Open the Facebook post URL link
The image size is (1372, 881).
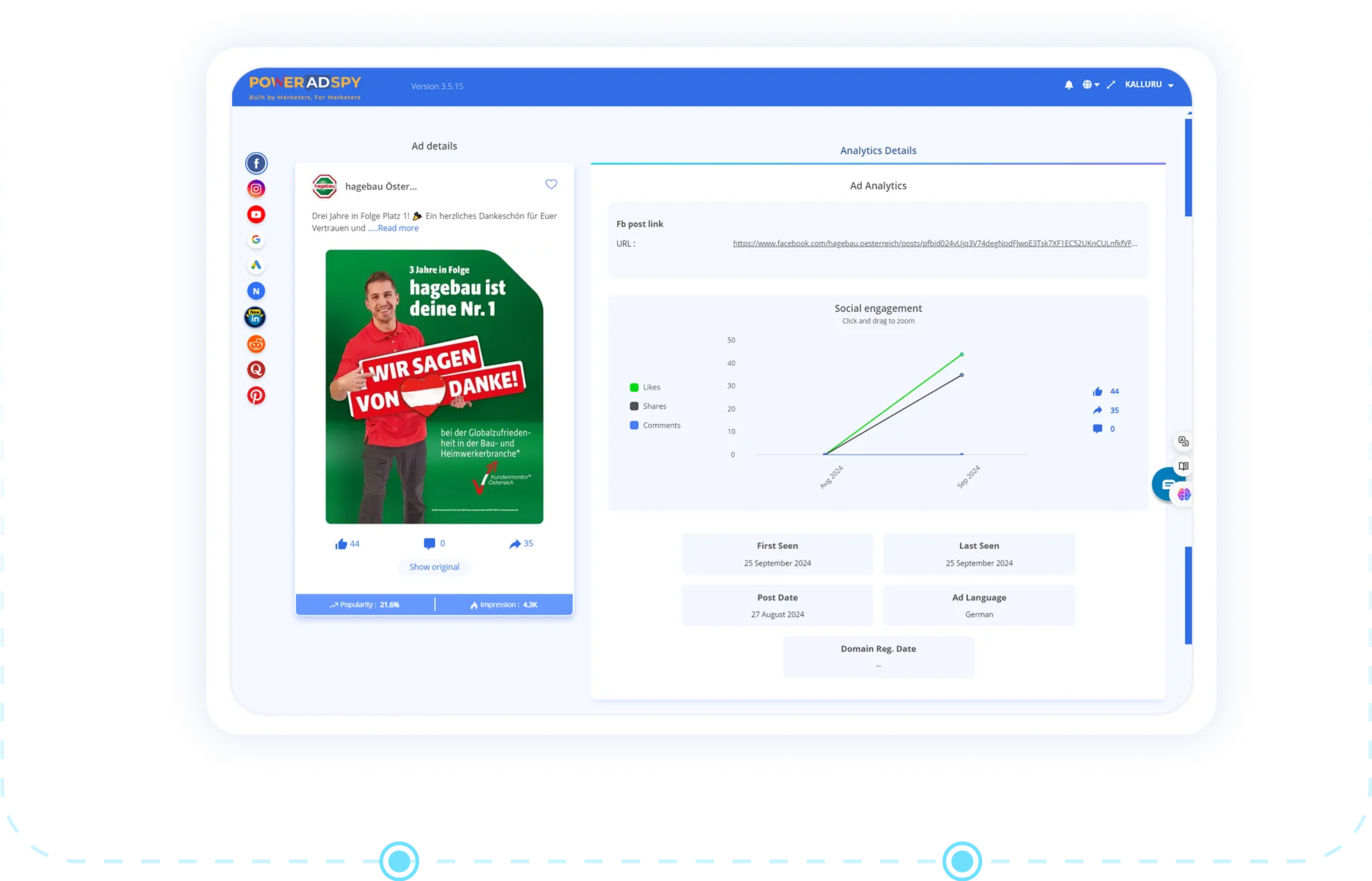(x=934, y=244)
